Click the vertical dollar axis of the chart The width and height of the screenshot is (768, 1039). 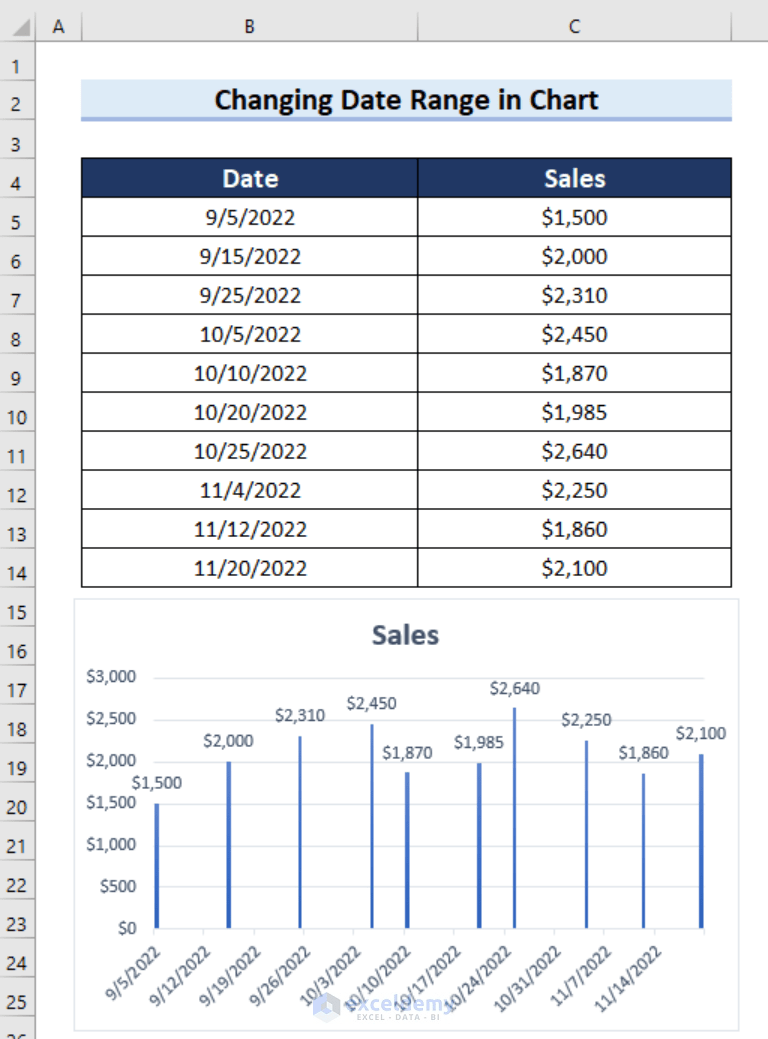(x=109, y=800)
